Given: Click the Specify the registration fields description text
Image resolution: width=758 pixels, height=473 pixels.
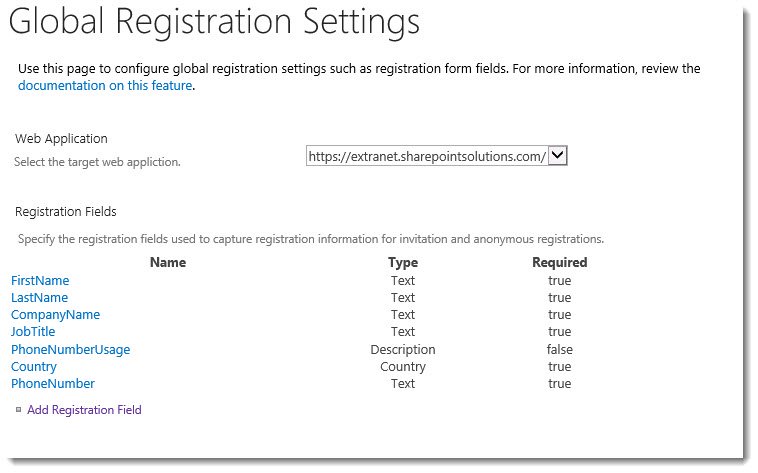Looking at the screenshot, I should pos(311,239).
